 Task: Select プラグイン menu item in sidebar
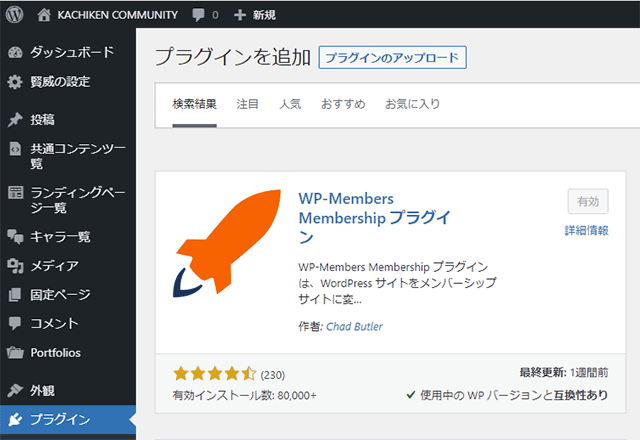coord(68,420)
